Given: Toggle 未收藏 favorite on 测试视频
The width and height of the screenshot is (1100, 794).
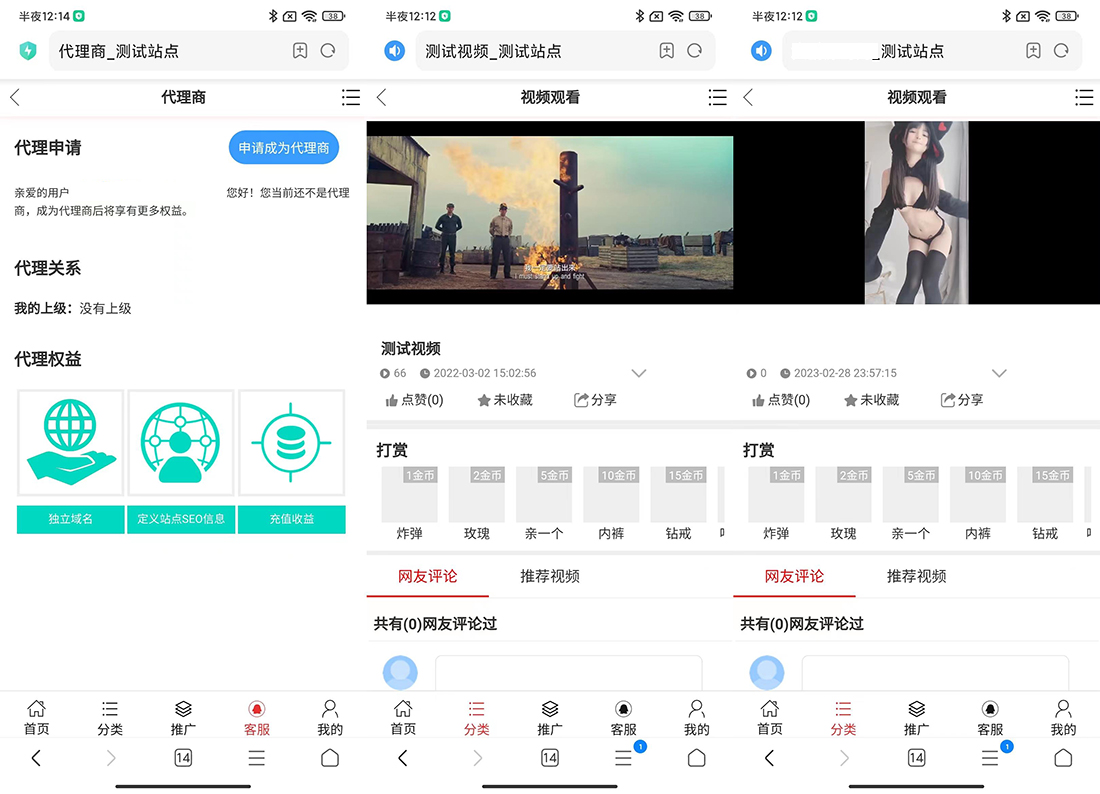Looking at the screenshot, I should tap(505, 400).
